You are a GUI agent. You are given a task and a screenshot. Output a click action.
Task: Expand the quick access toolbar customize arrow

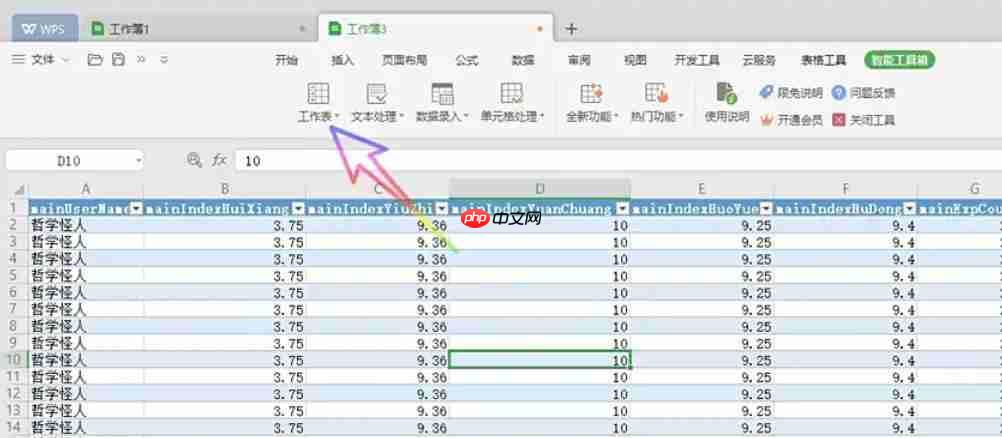point(164,59)
